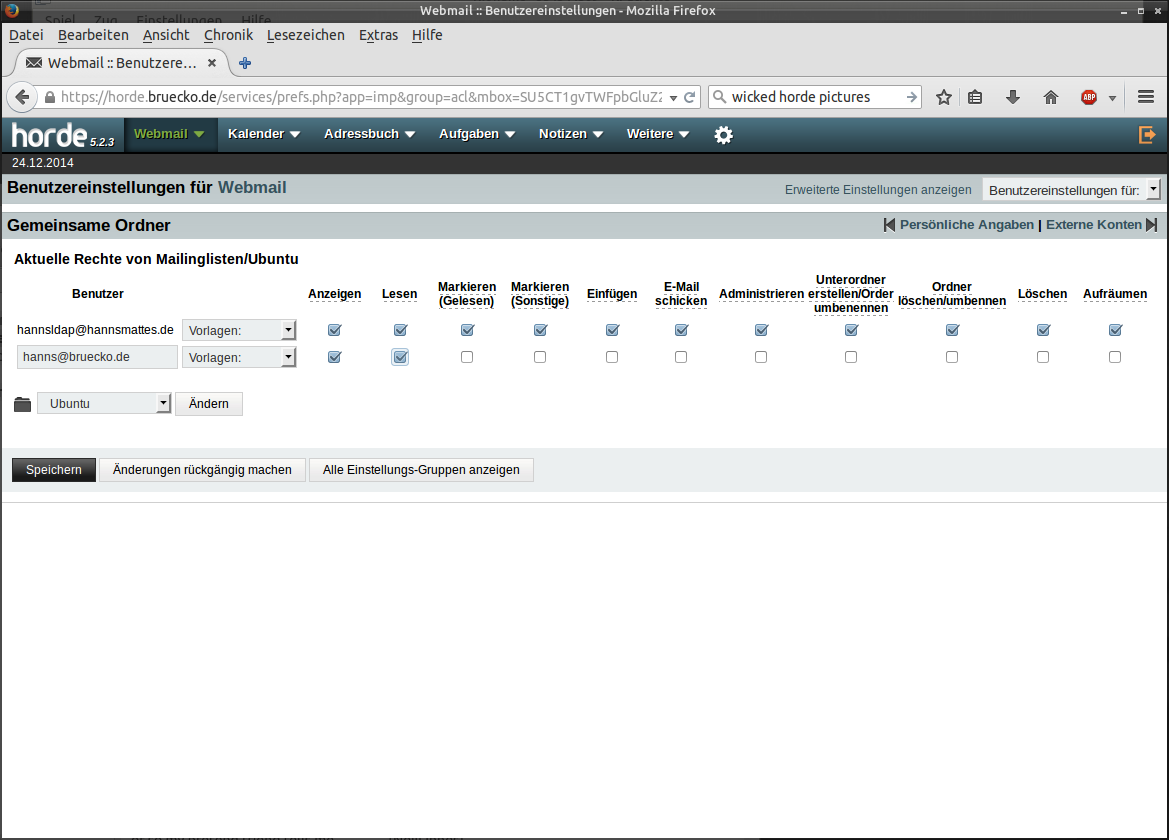
Task: Open the Firefox downloads arrow icon
Action: point(1012,97)
